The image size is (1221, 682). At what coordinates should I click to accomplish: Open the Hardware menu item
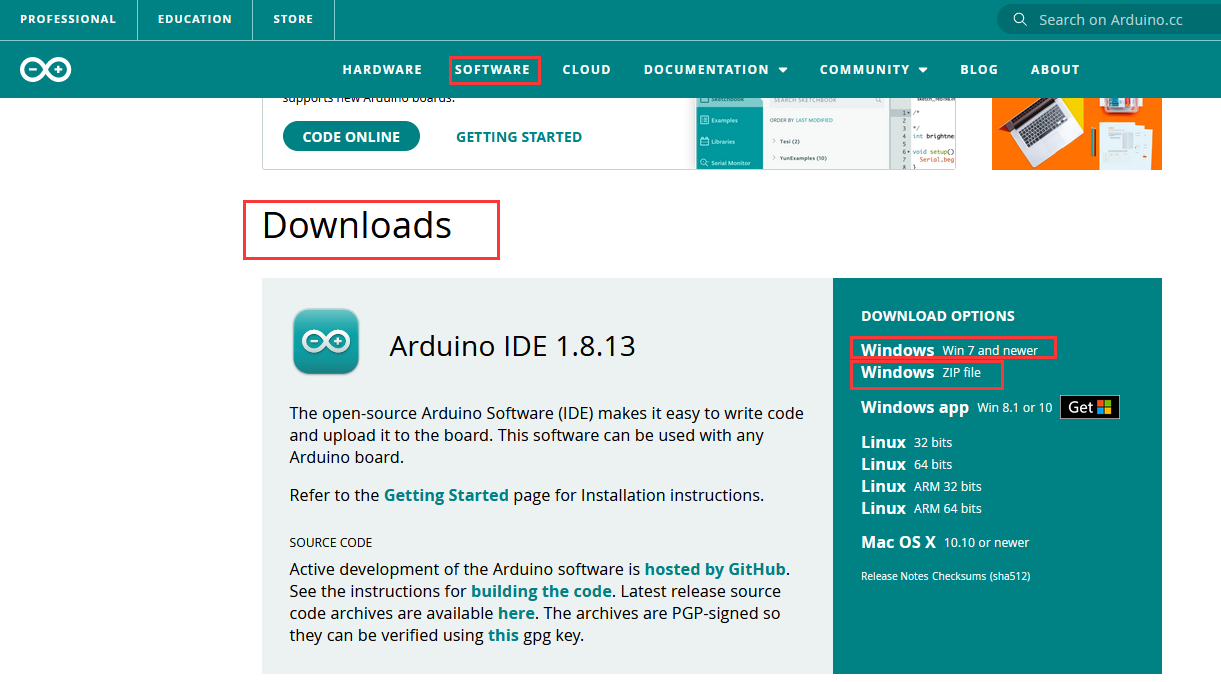(382, 70)
